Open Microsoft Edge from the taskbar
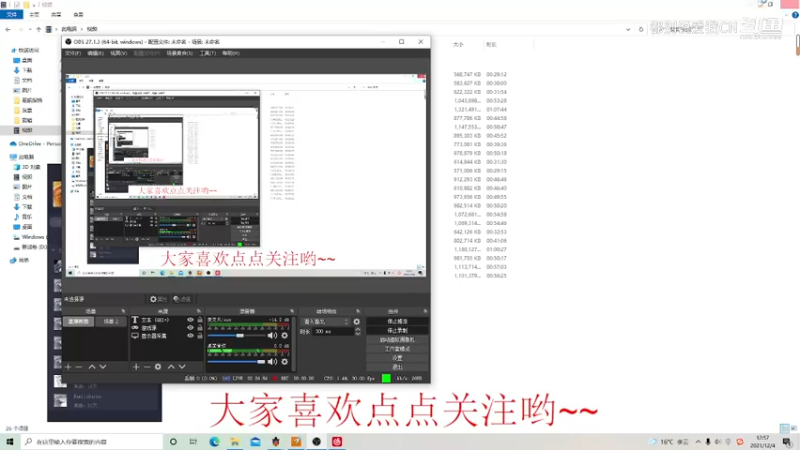The height and width of the screenshot is (450, 800). point(214,442)
